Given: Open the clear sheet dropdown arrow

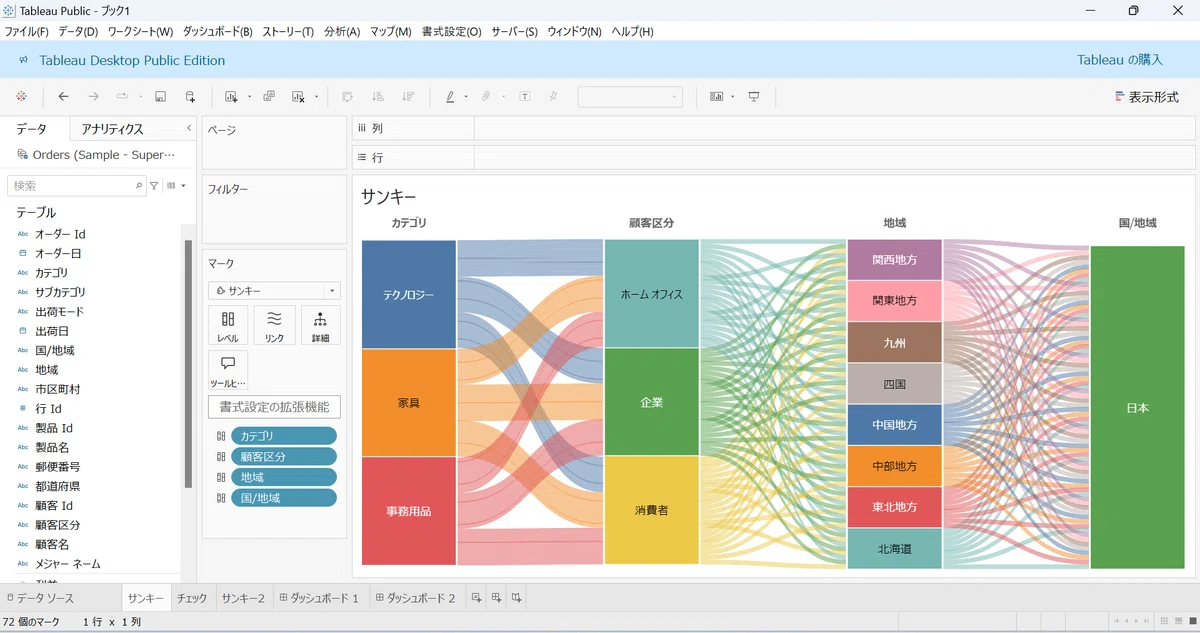Looking at the screenshot, I should (316, 98).
